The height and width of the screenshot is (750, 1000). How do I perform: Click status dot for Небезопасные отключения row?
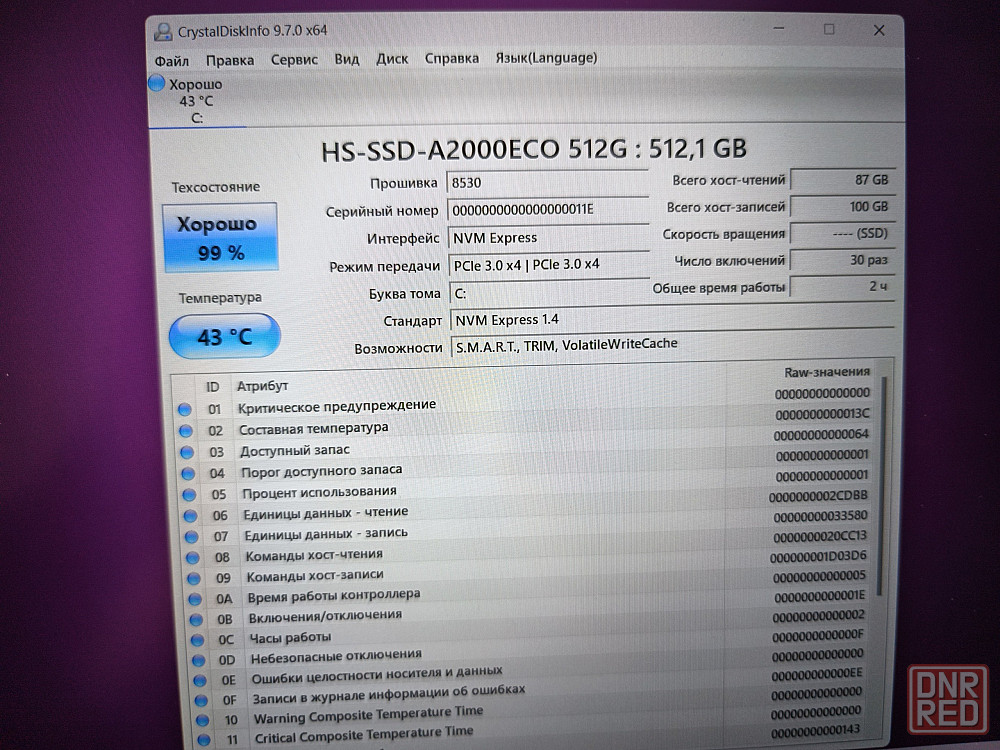[199, 660]
